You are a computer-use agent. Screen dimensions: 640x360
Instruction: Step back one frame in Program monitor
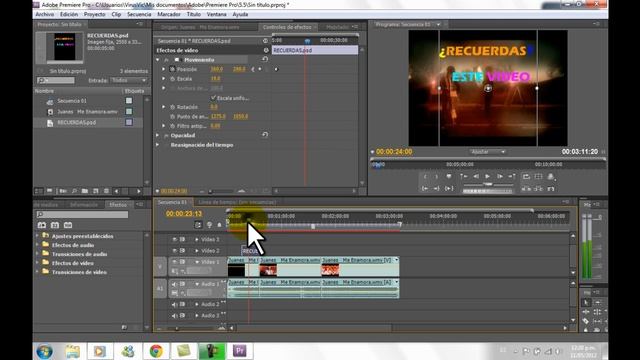(x=476, y=176)
